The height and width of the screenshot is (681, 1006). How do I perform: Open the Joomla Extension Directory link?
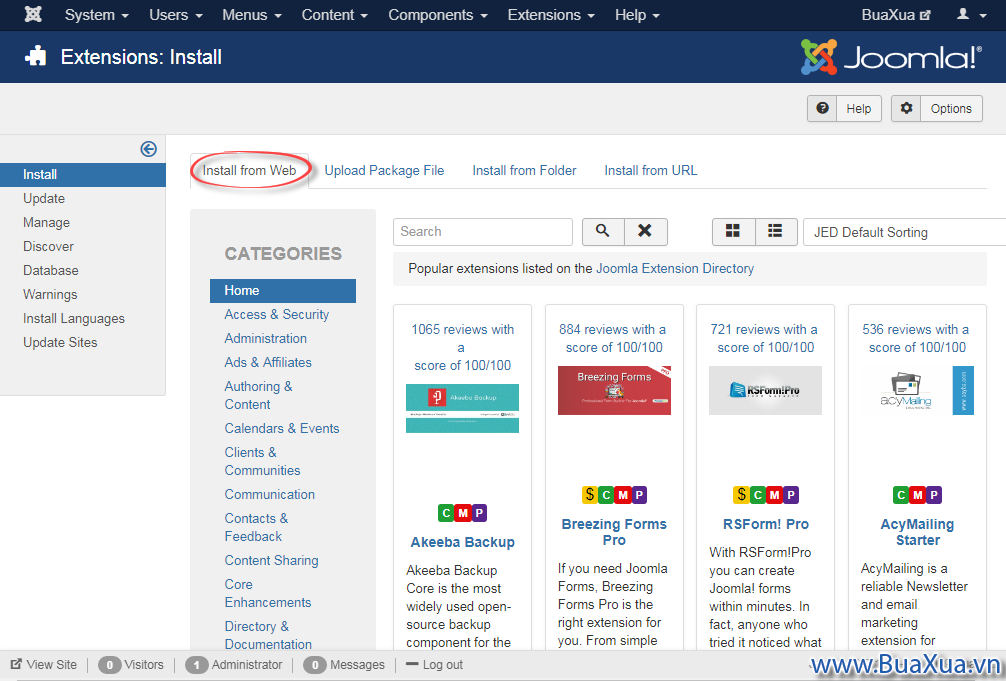[675, 268]
